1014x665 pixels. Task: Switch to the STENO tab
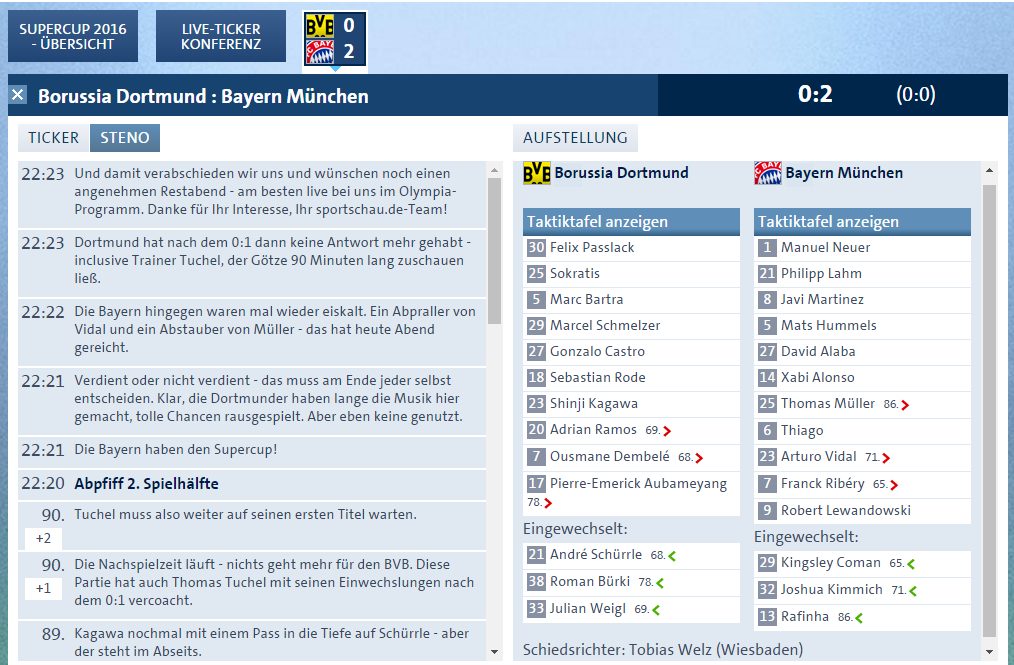tap(125, 138)
